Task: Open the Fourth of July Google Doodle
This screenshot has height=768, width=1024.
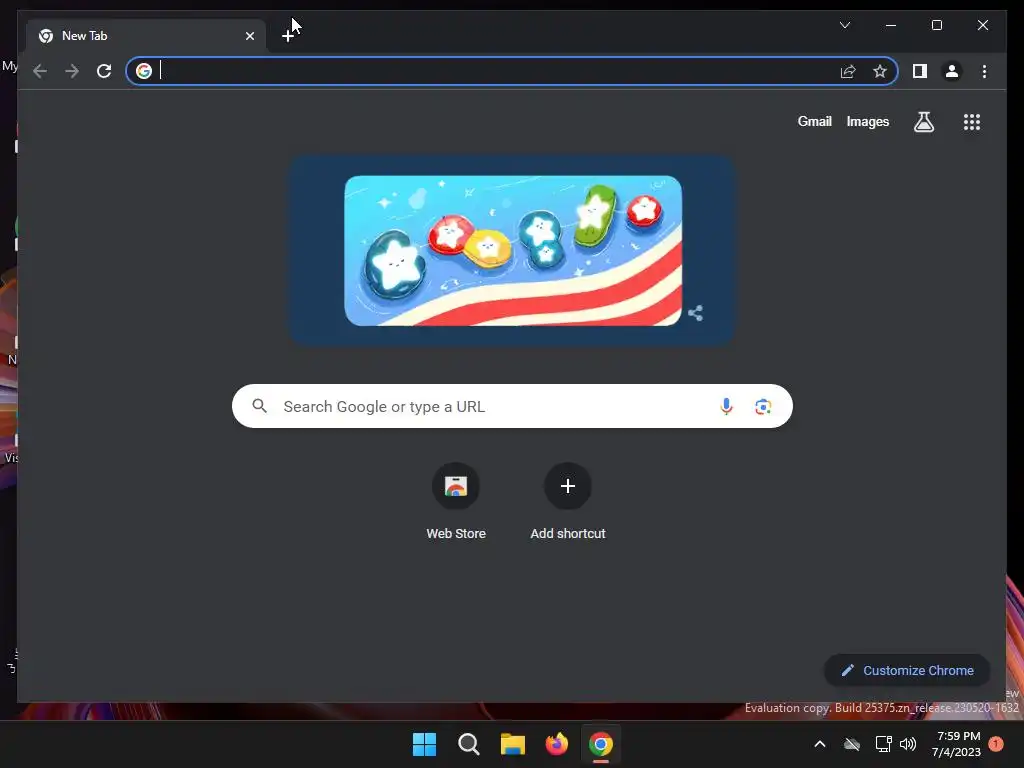Action: pyautogui.click(x=513, y=250)
